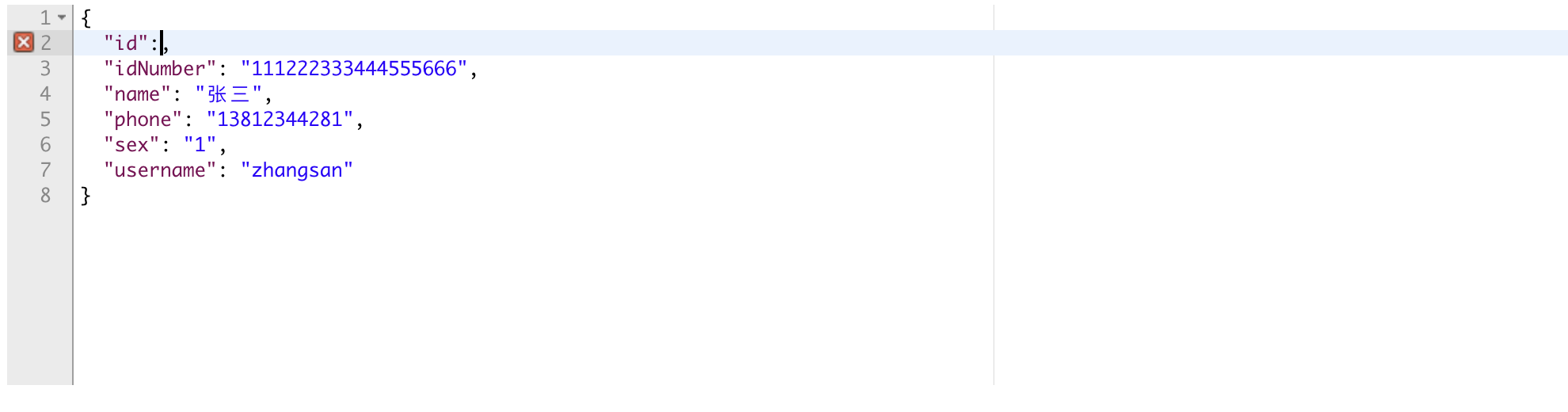Click line number 5 in the gutter
Image resolution: width=1568 pixels, height=412 pixels.
[x=45, y=119]
